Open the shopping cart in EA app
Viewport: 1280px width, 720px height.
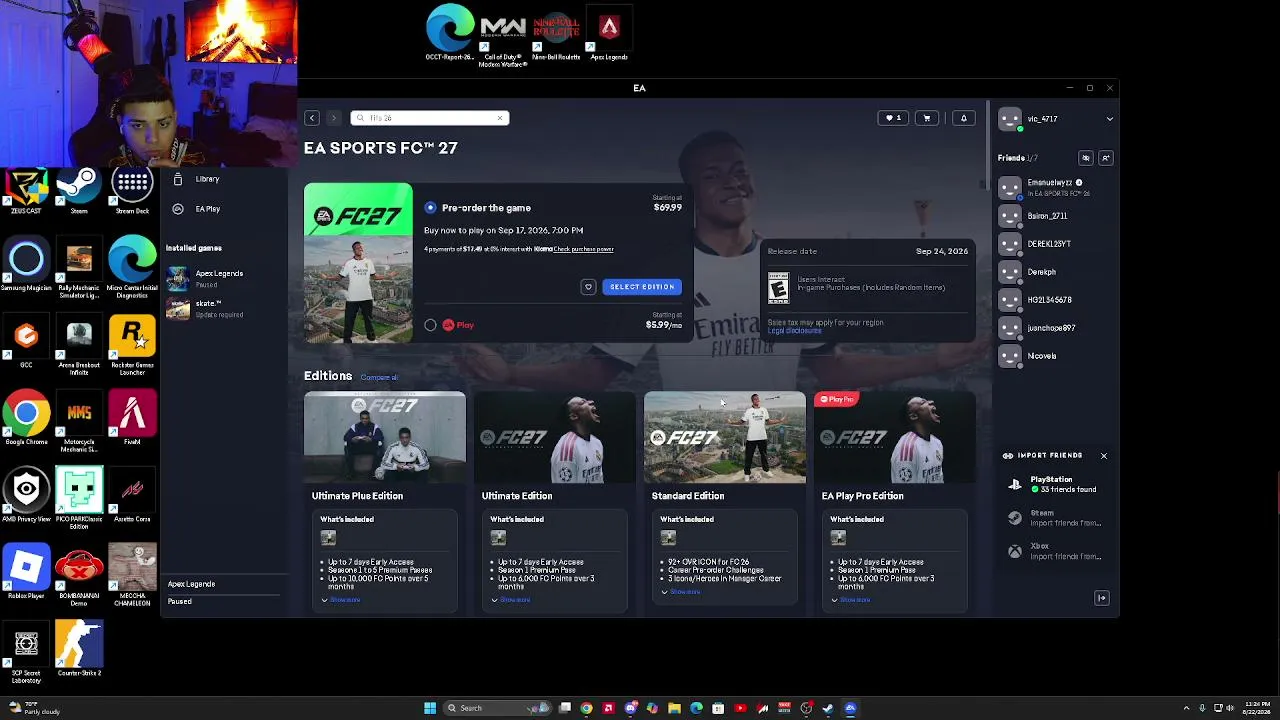(927, 118)
